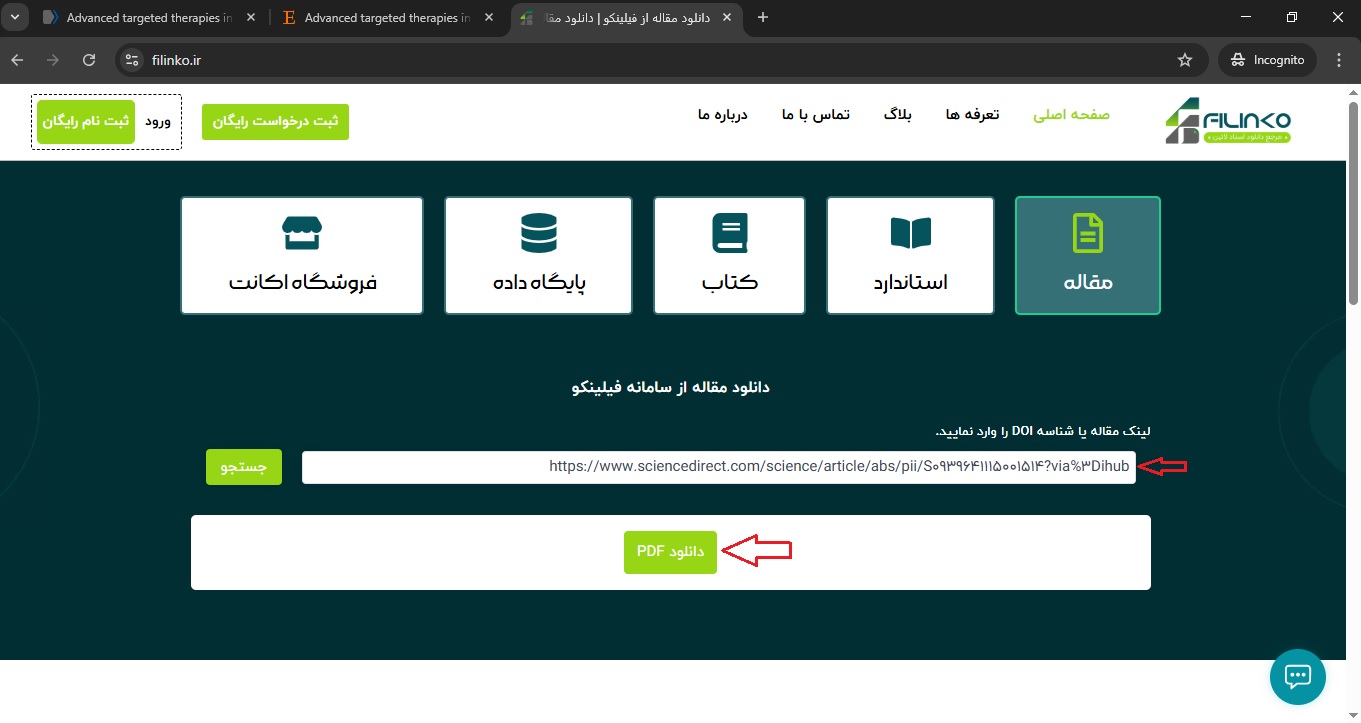This screenshot has height=723, width=1361.
Task: Reload the page with refresh icon
Action: coord(89,60)
